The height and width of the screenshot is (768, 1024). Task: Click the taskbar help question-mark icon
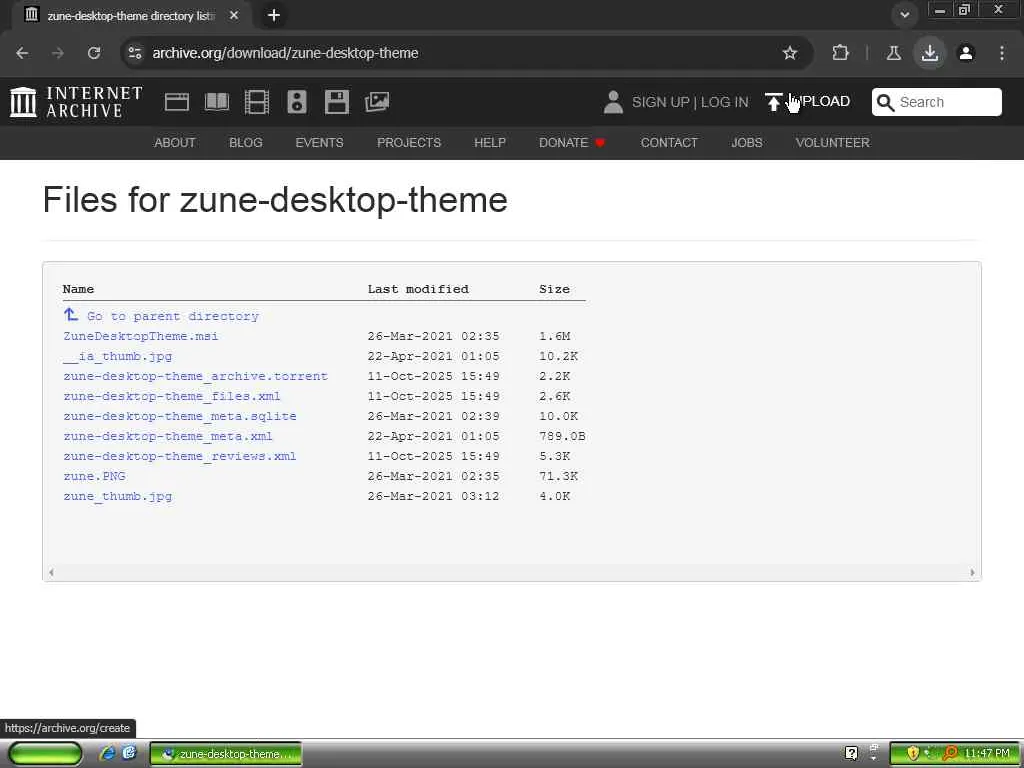coord(852,754)
